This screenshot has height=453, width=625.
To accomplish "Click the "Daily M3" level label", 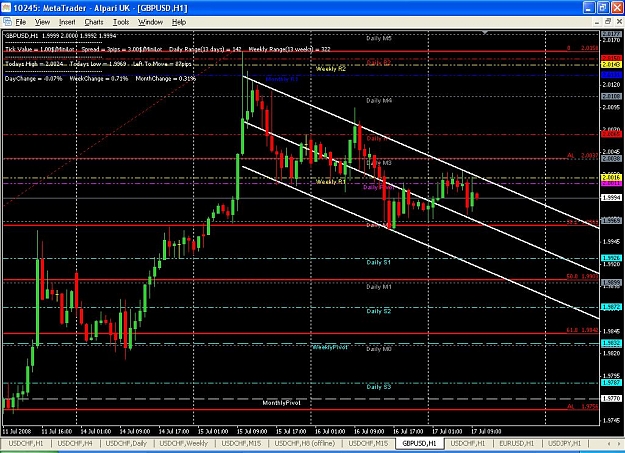I will click(x=379, y=163).
